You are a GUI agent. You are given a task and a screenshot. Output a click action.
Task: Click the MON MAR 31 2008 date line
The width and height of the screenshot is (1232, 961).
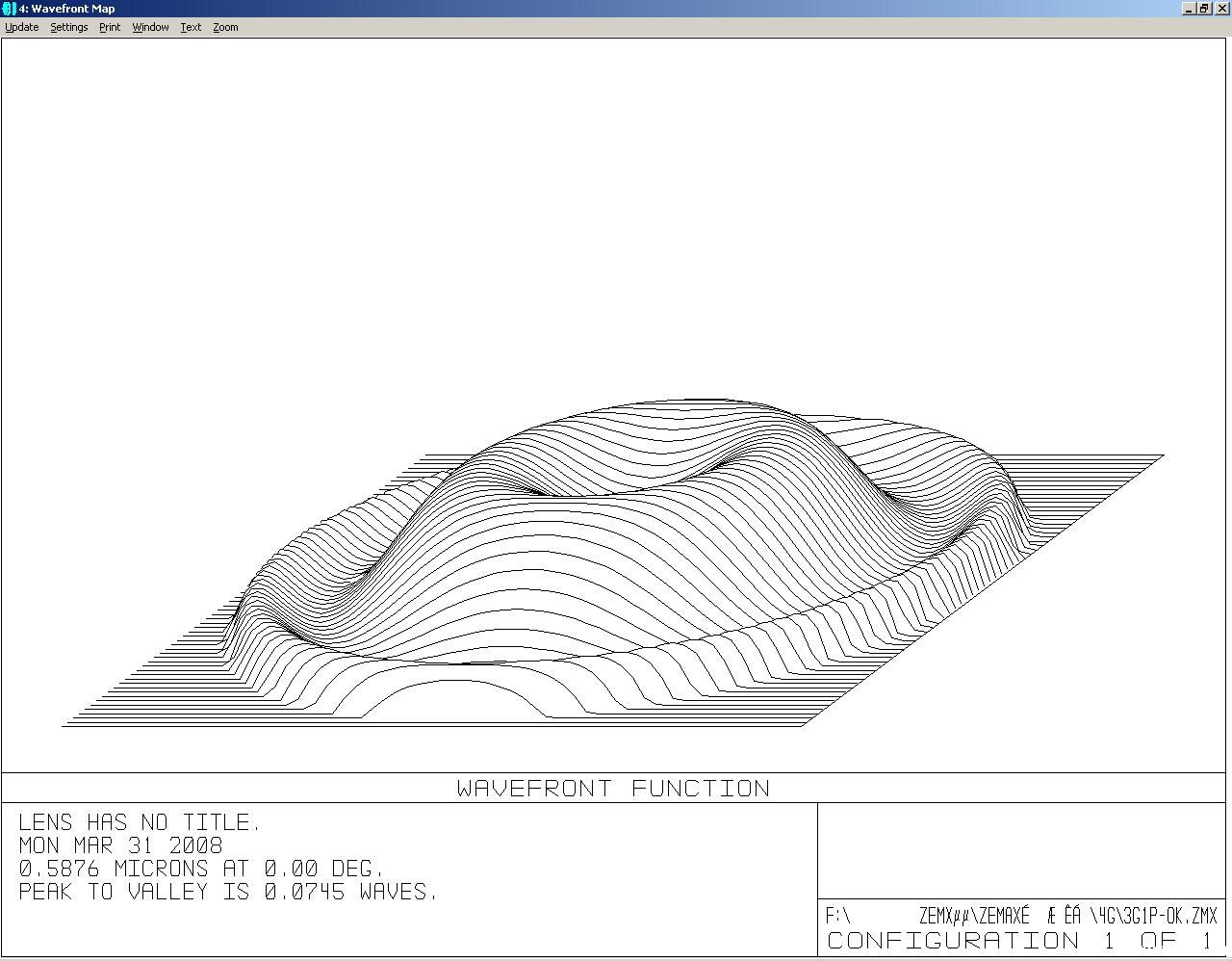point(120,845)
